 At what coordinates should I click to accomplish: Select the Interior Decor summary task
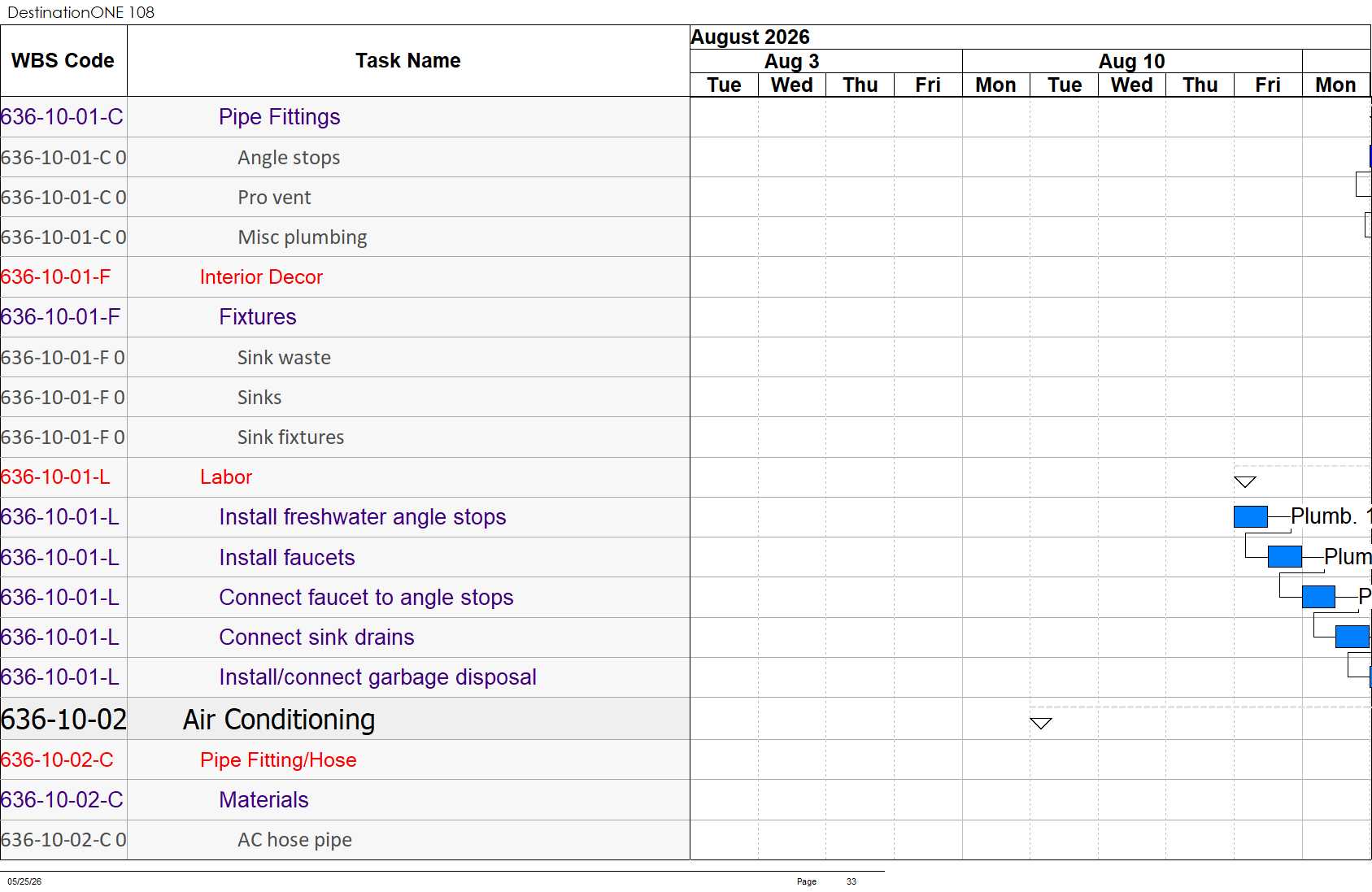(261, 277)
